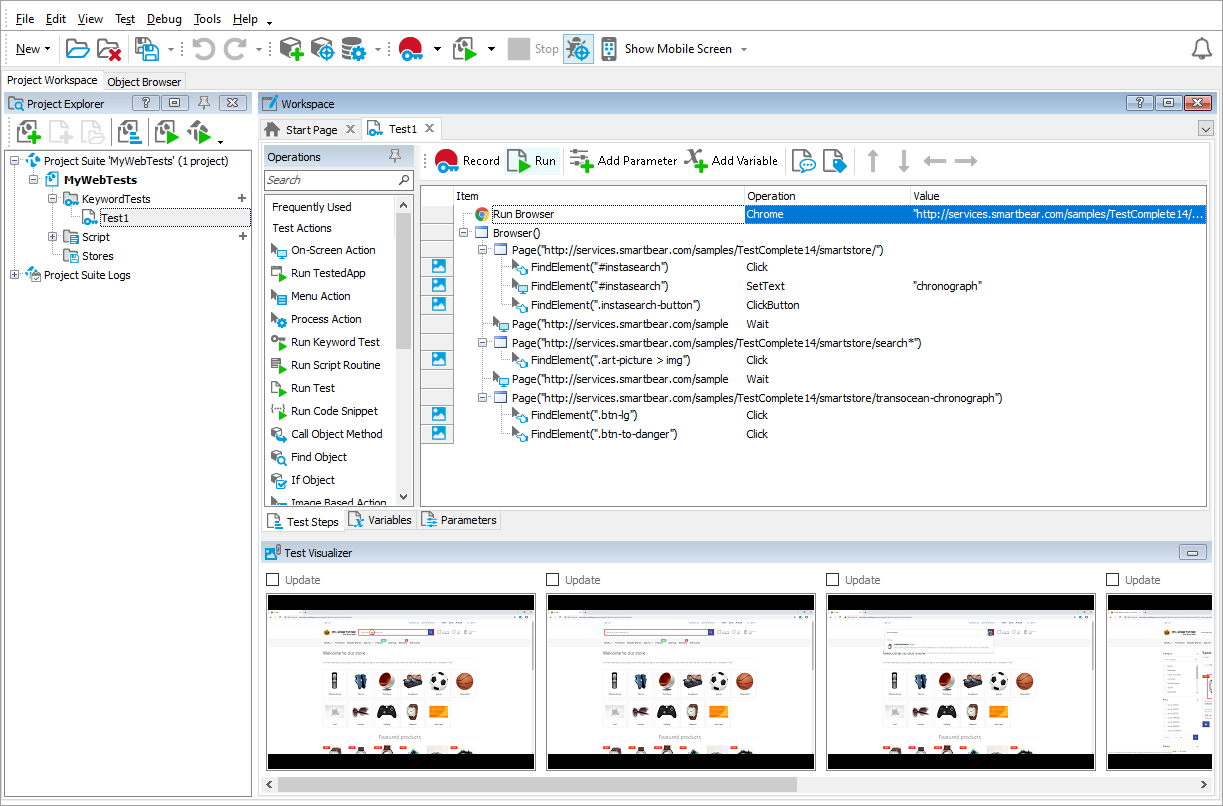1223x806 pixels.
Task: Click Run to execute Test1
Action: (533, 160)
